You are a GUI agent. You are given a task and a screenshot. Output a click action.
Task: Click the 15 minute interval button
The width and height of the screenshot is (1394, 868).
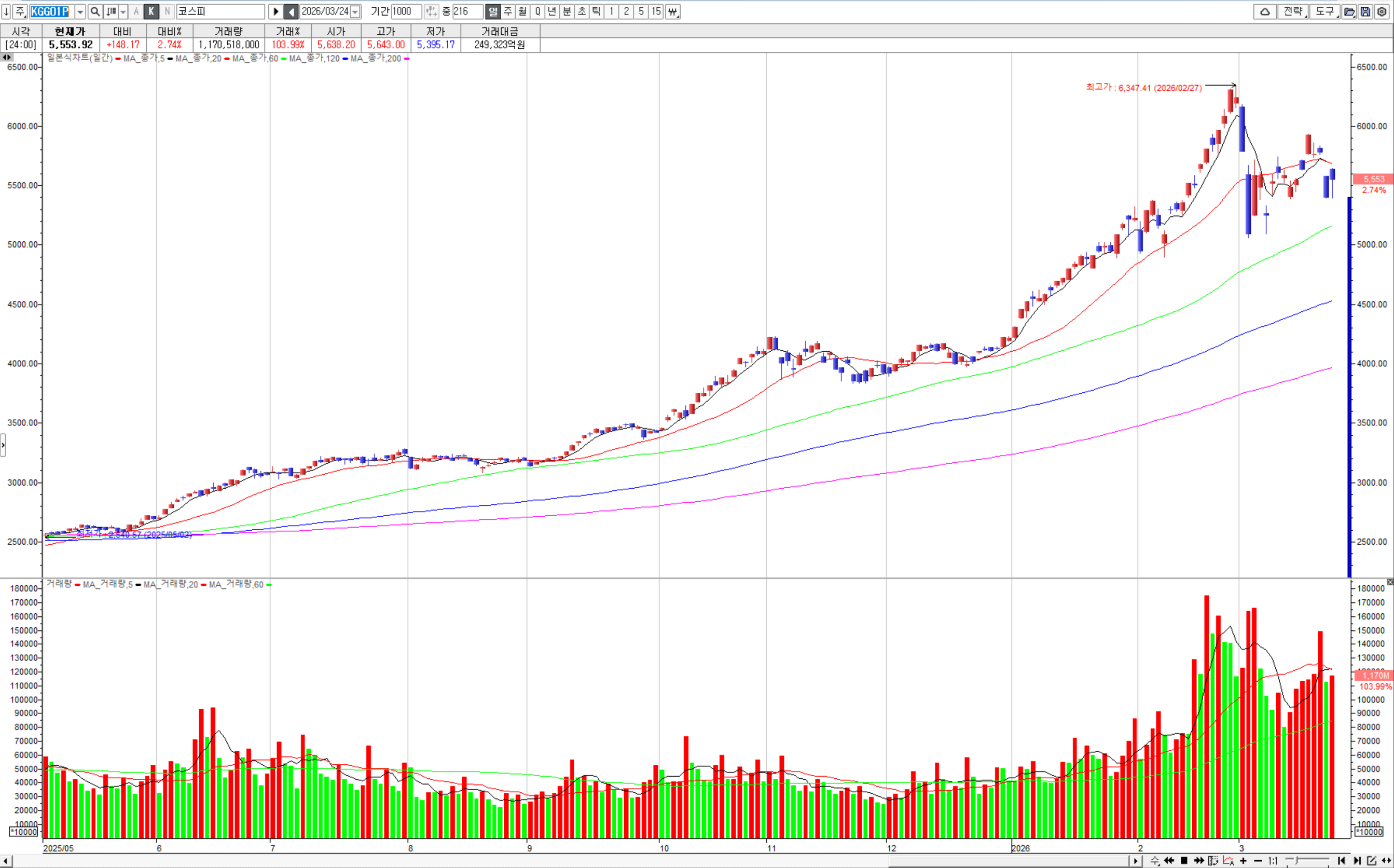click(656, 11)
